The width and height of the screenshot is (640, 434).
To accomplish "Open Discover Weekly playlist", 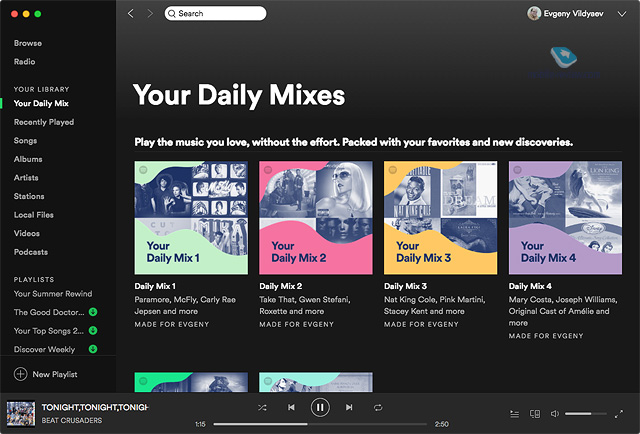I will tap(44, 349).
